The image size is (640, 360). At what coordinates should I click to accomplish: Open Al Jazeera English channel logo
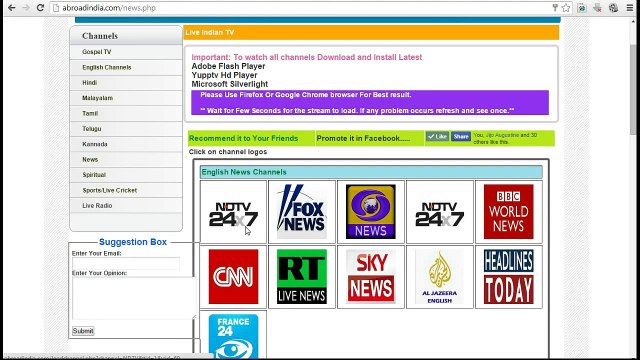click(440, 277)
